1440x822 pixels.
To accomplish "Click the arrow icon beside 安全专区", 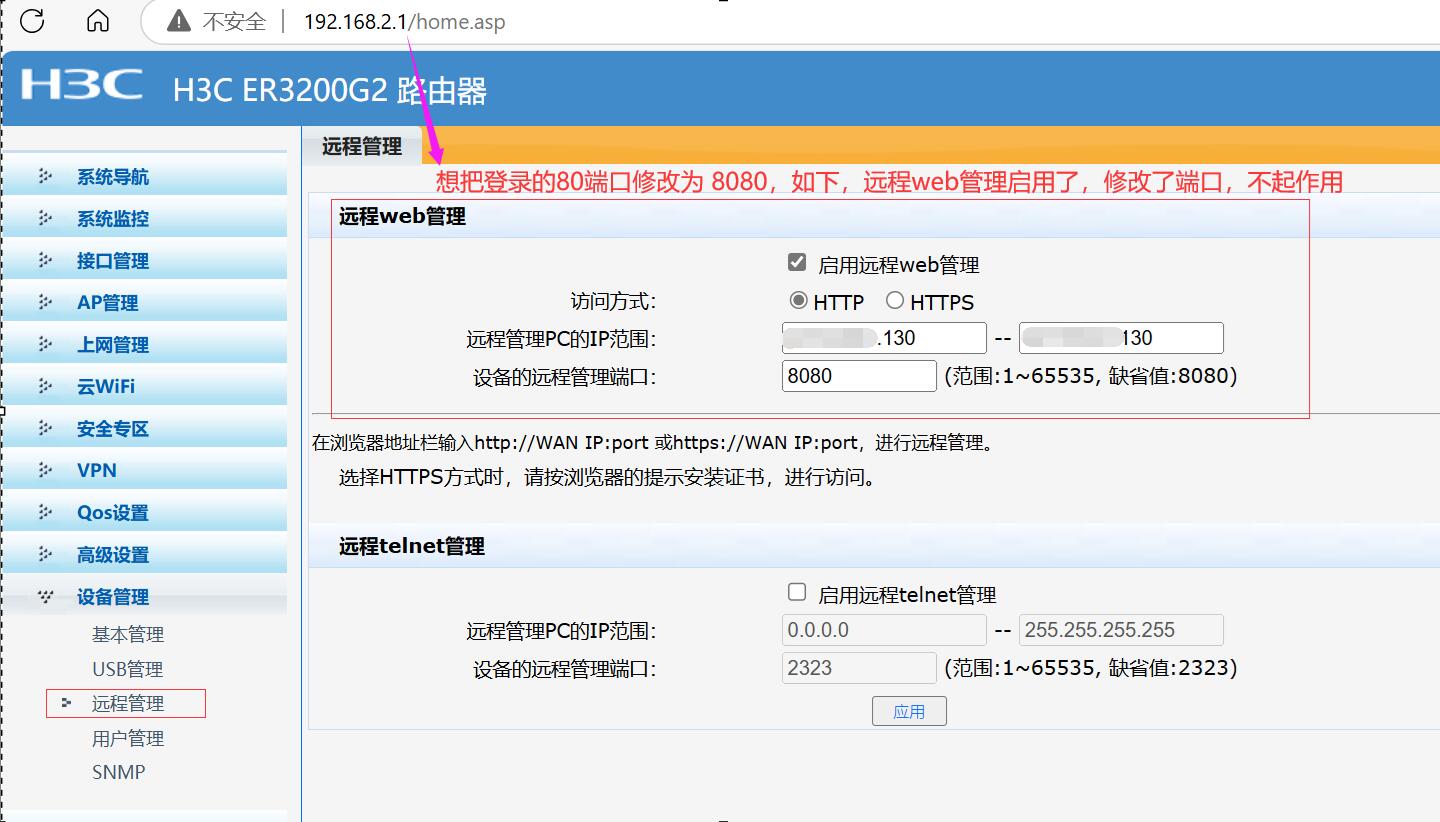I will point(45,428).
